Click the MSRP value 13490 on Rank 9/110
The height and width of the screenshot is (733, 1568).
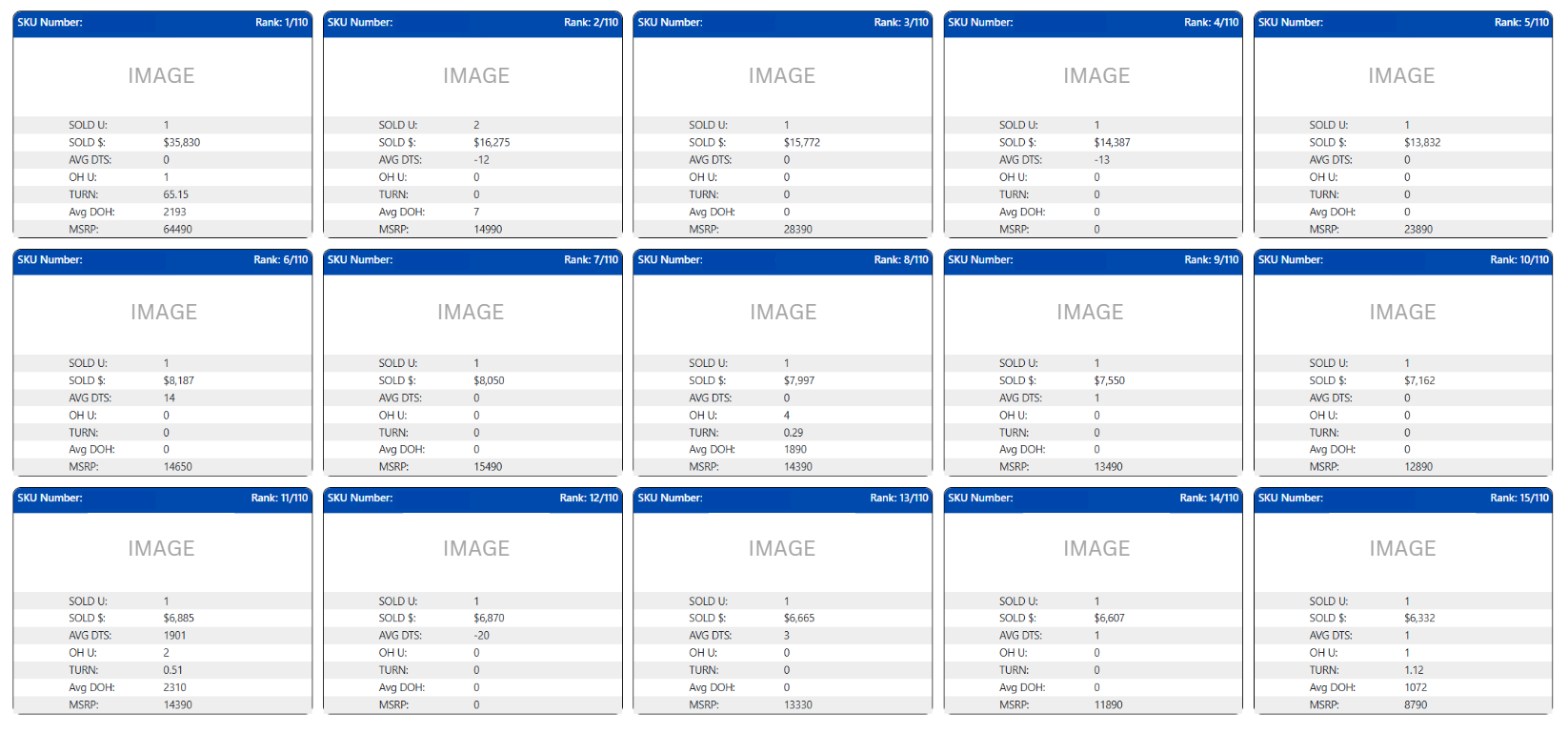[1108, 467]
